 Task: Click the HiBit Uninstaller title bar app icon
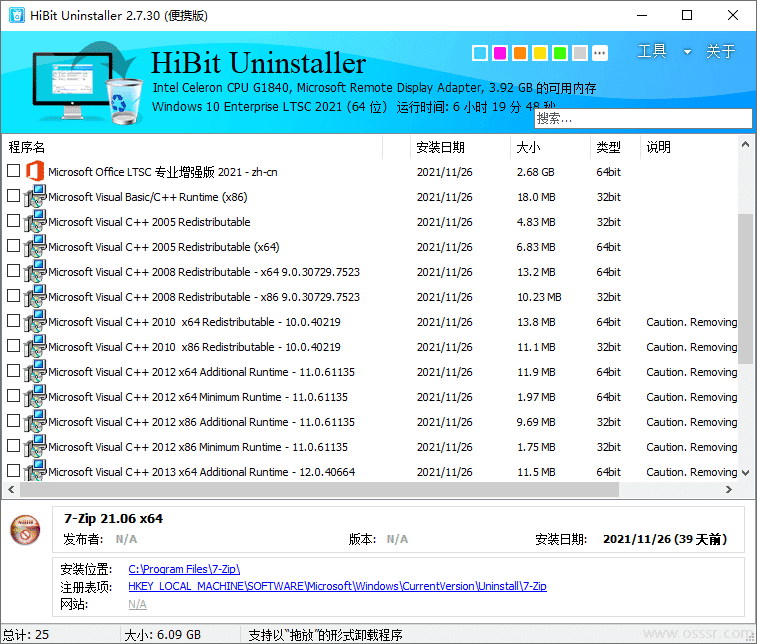point(16,15)
